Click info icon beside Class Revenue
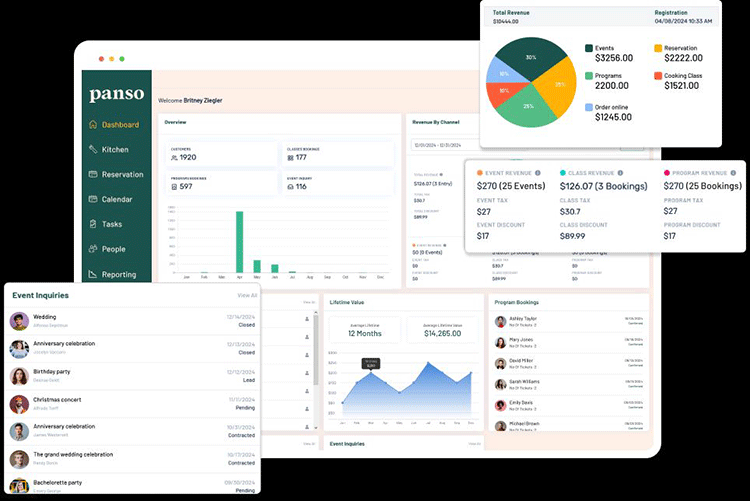 [620, 173]
